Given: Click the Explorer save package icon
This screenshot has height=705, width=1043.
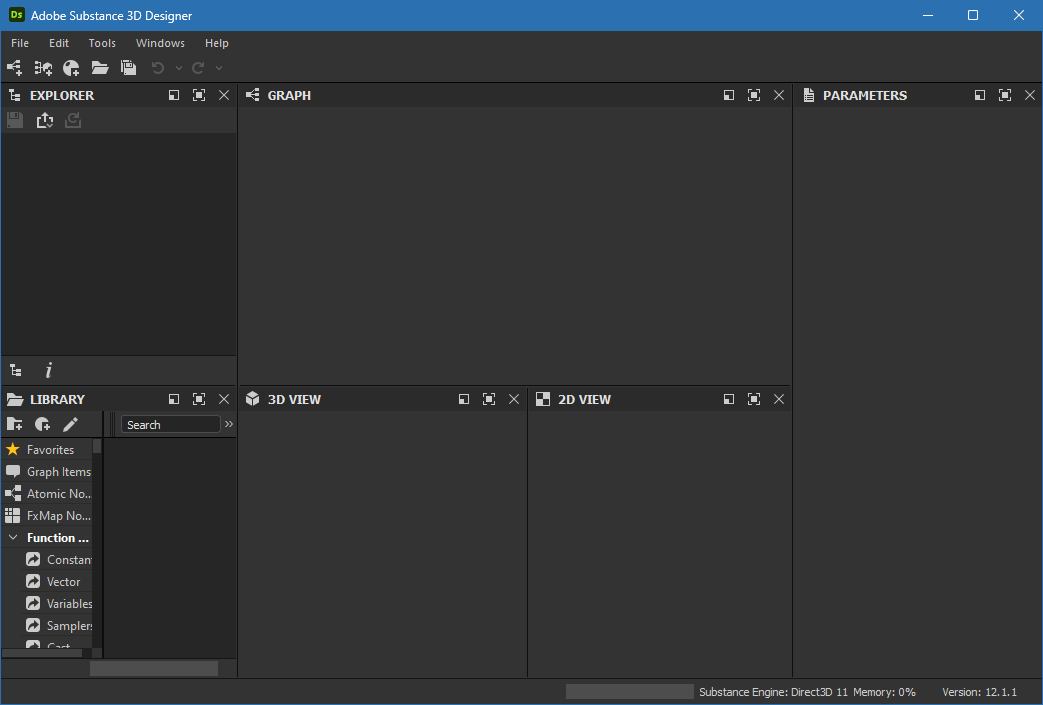Looking at the screenshot, I should coord(15,120).
